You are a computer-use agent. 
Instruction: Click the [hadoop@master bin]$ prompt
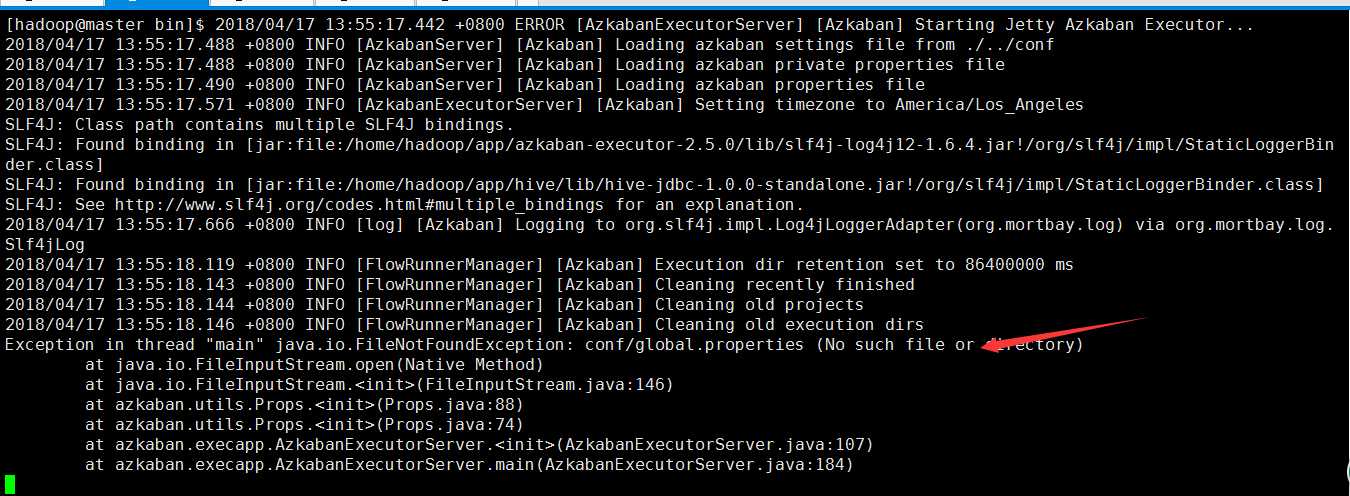coord(106,24)
